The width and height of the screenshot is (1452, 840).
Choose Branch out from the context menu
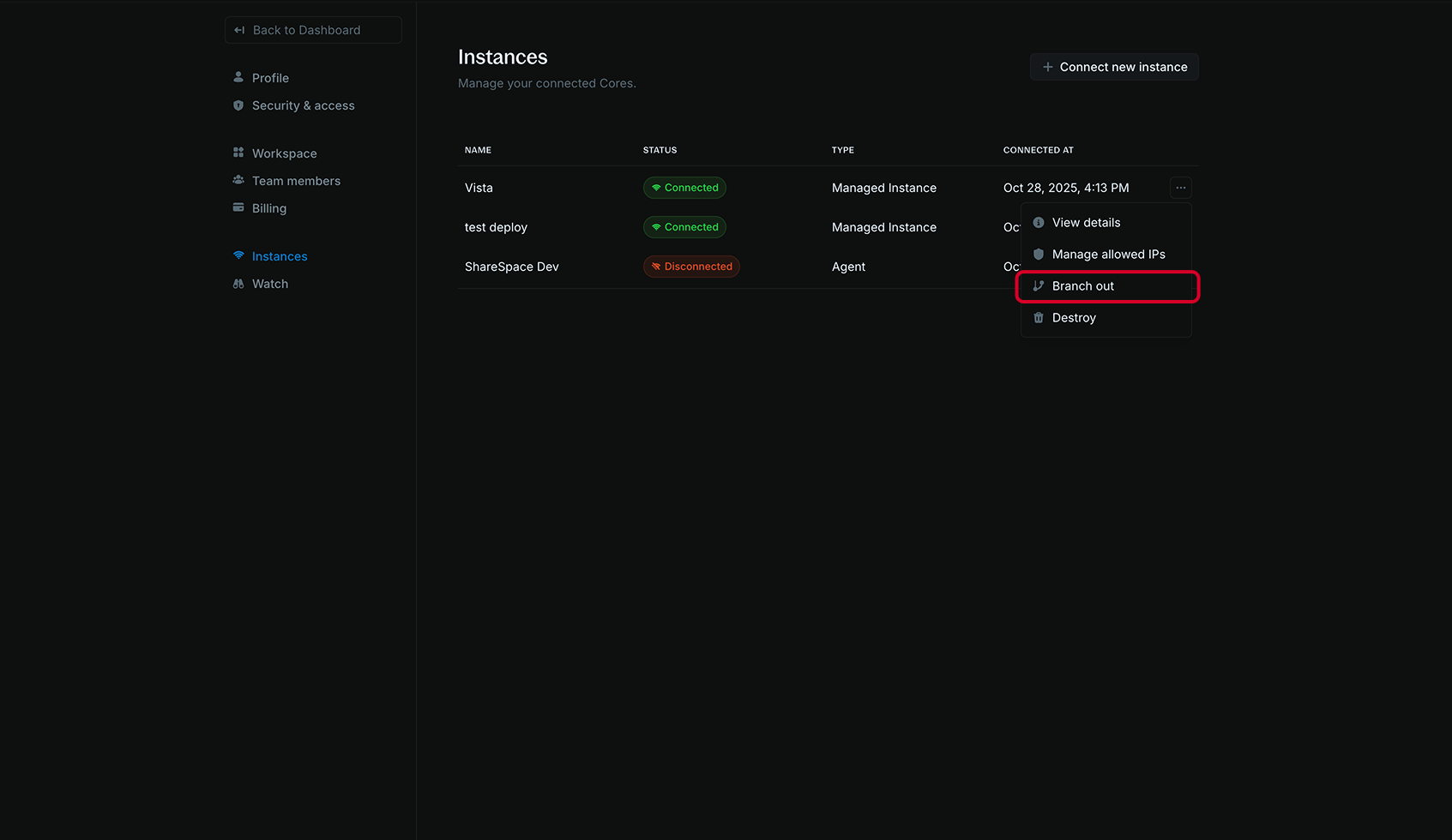[1083, 285]
